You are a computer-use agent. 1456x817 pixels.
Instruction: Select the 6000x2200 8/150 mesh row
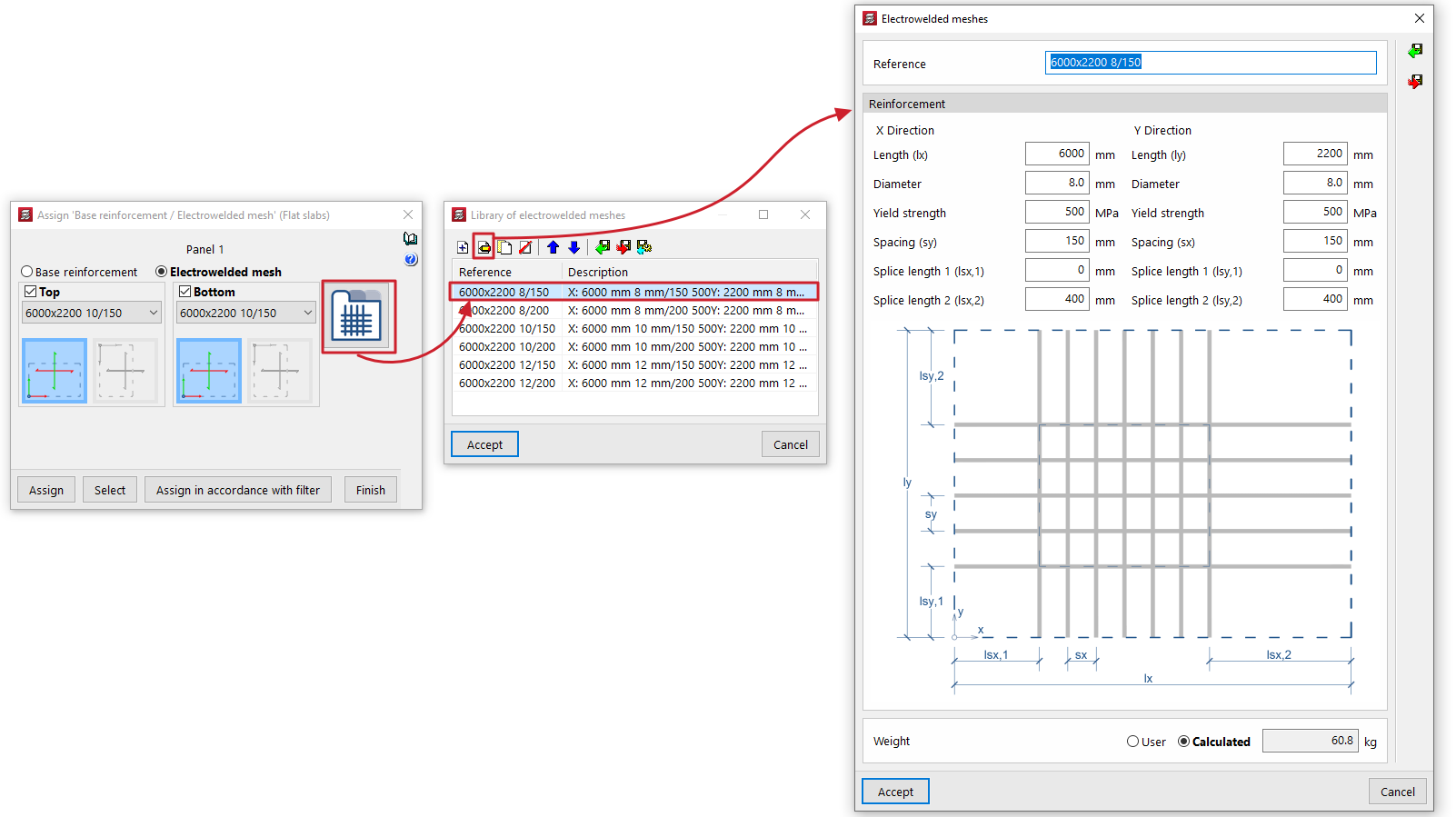tap(634, 292)
